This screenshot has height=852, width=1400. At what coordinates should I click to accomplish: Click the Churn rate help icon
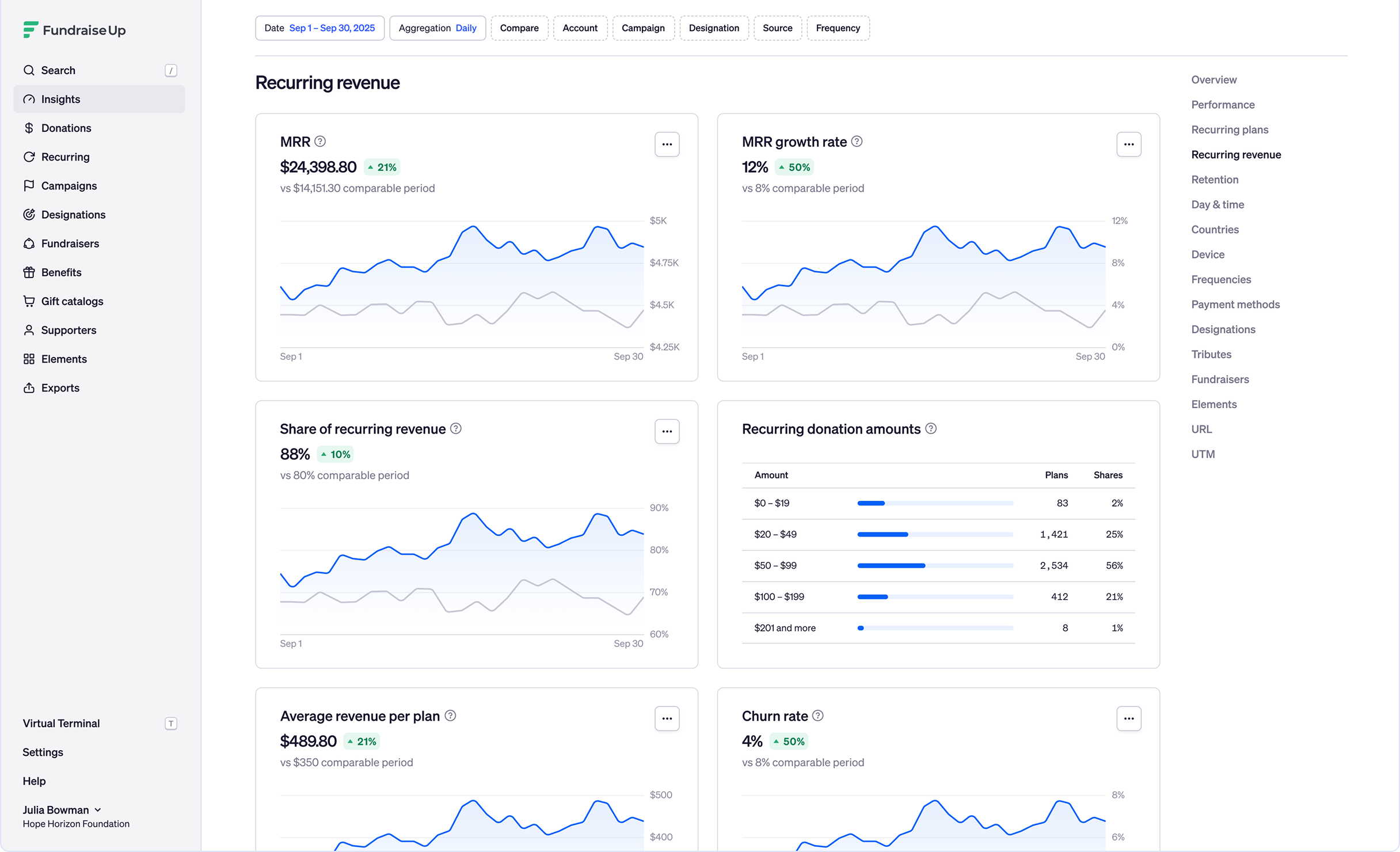click(818, 716)
